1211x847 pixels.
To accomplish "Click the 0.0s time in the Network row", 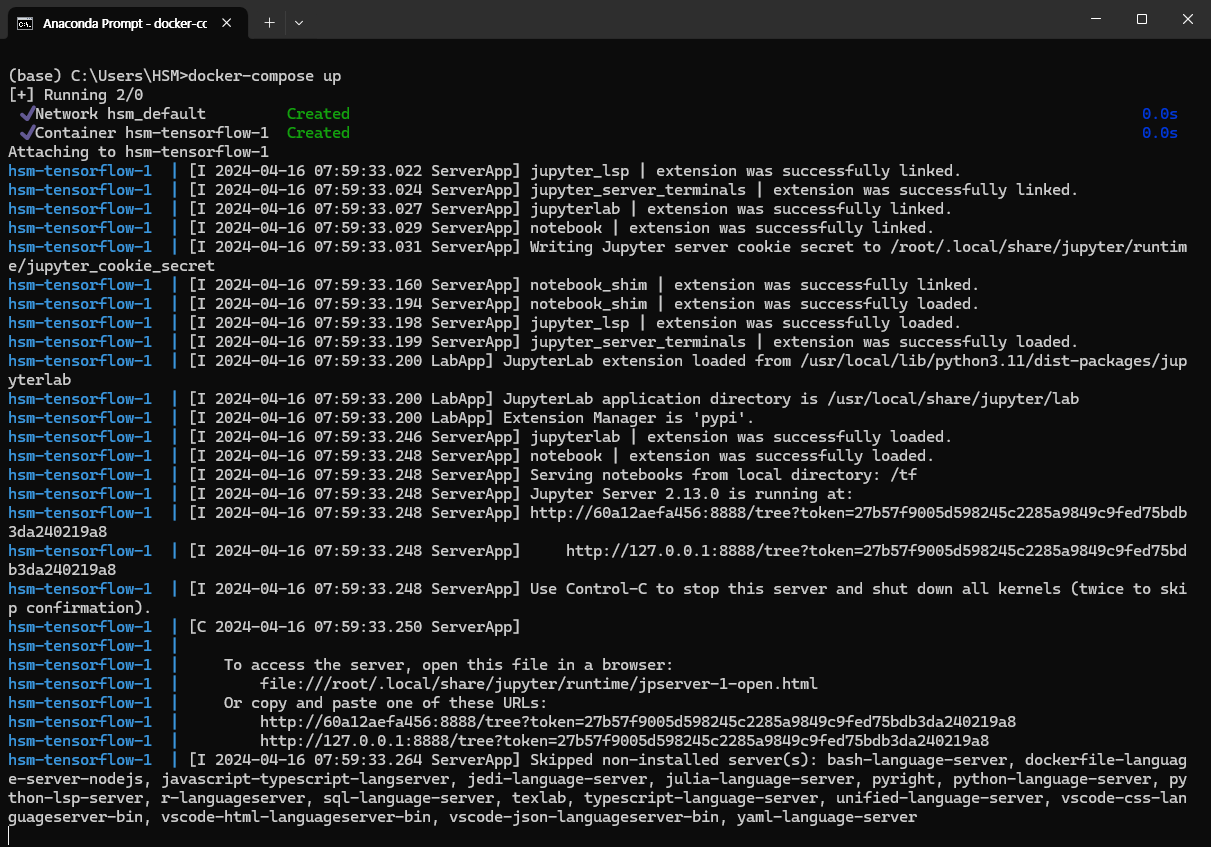I will click(1160, 114).
